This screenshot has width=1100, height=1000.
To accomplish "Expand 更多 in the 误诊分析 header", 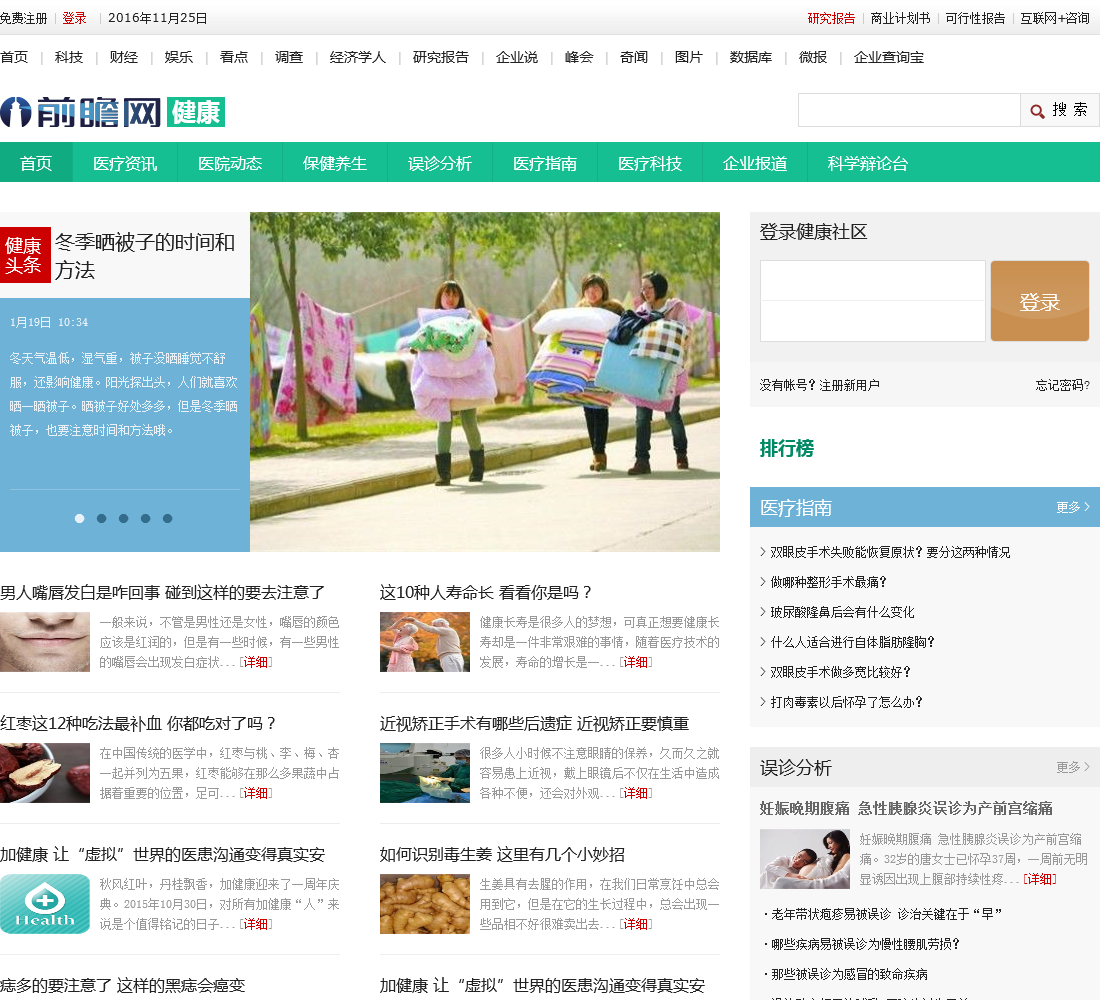I will pos(1073,767).
